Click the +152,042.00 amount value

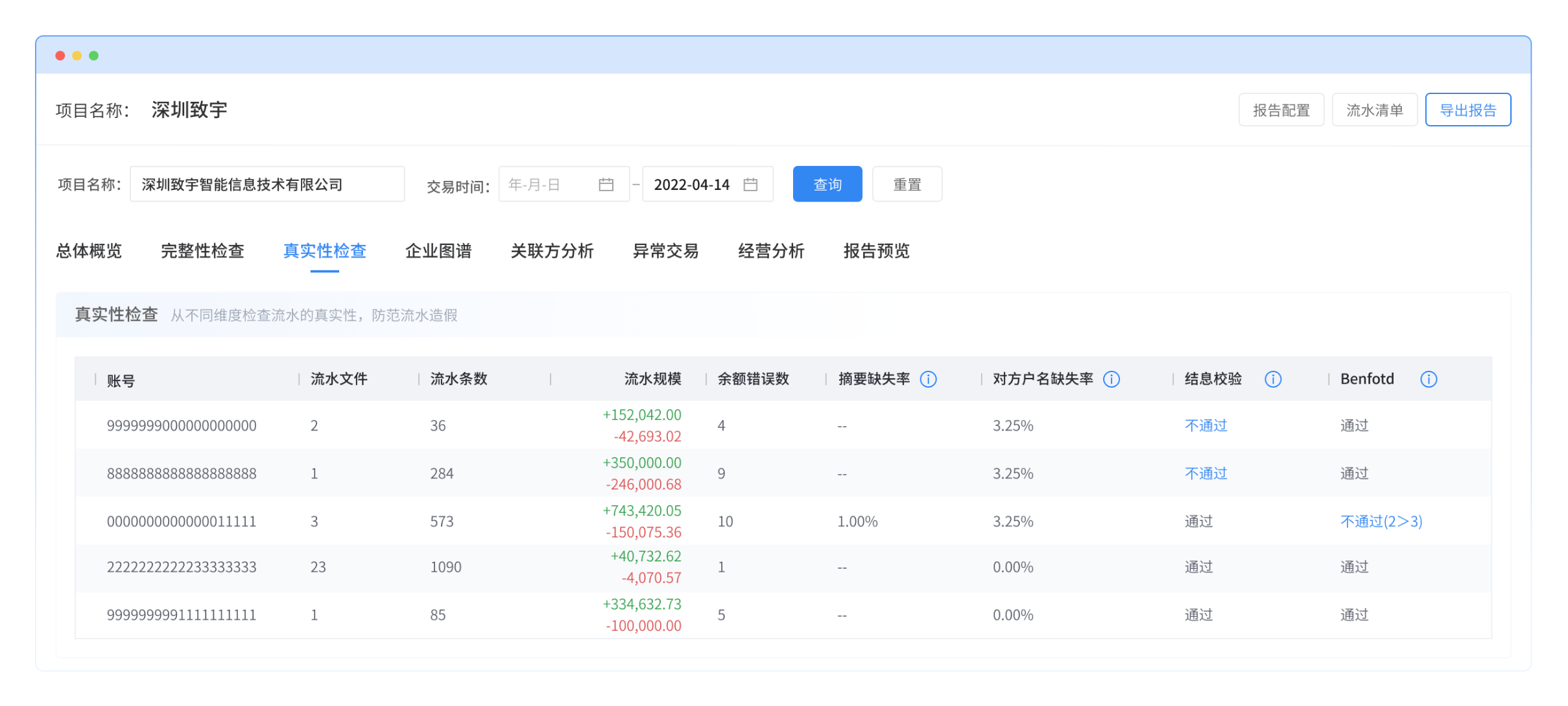[x=641, y=415]
